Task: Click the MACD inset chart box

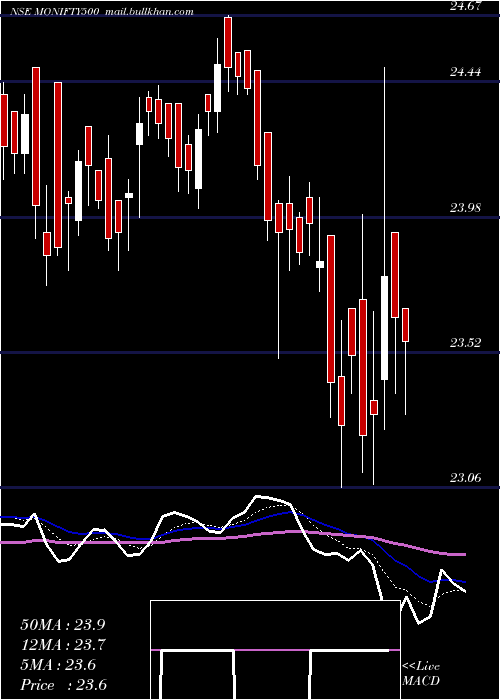Action: click(275, 650)
